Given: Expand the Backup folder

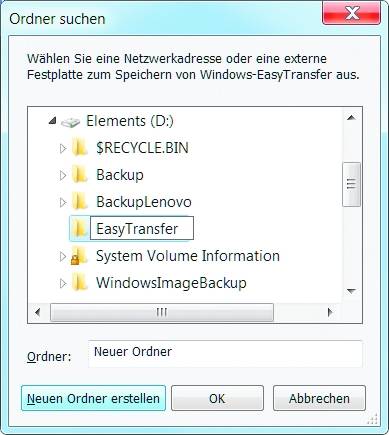Looking at the screenshot, I should click(x=63, y=175).
